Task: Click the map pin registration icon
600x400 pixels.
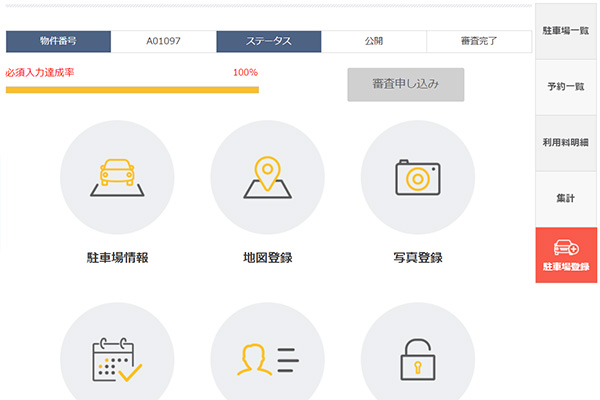Action: 267,178
